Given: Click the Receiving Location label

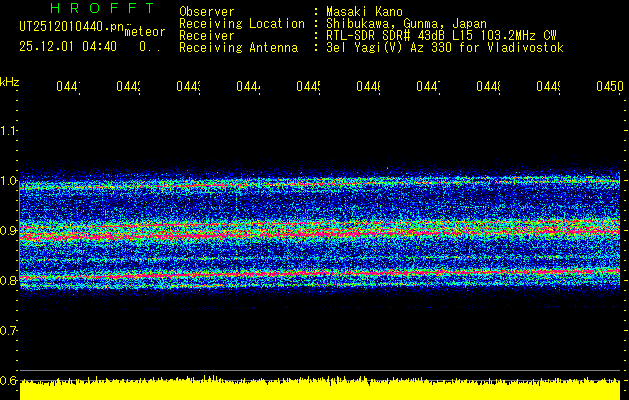Looking at the screenshot, I should (242, 24).
